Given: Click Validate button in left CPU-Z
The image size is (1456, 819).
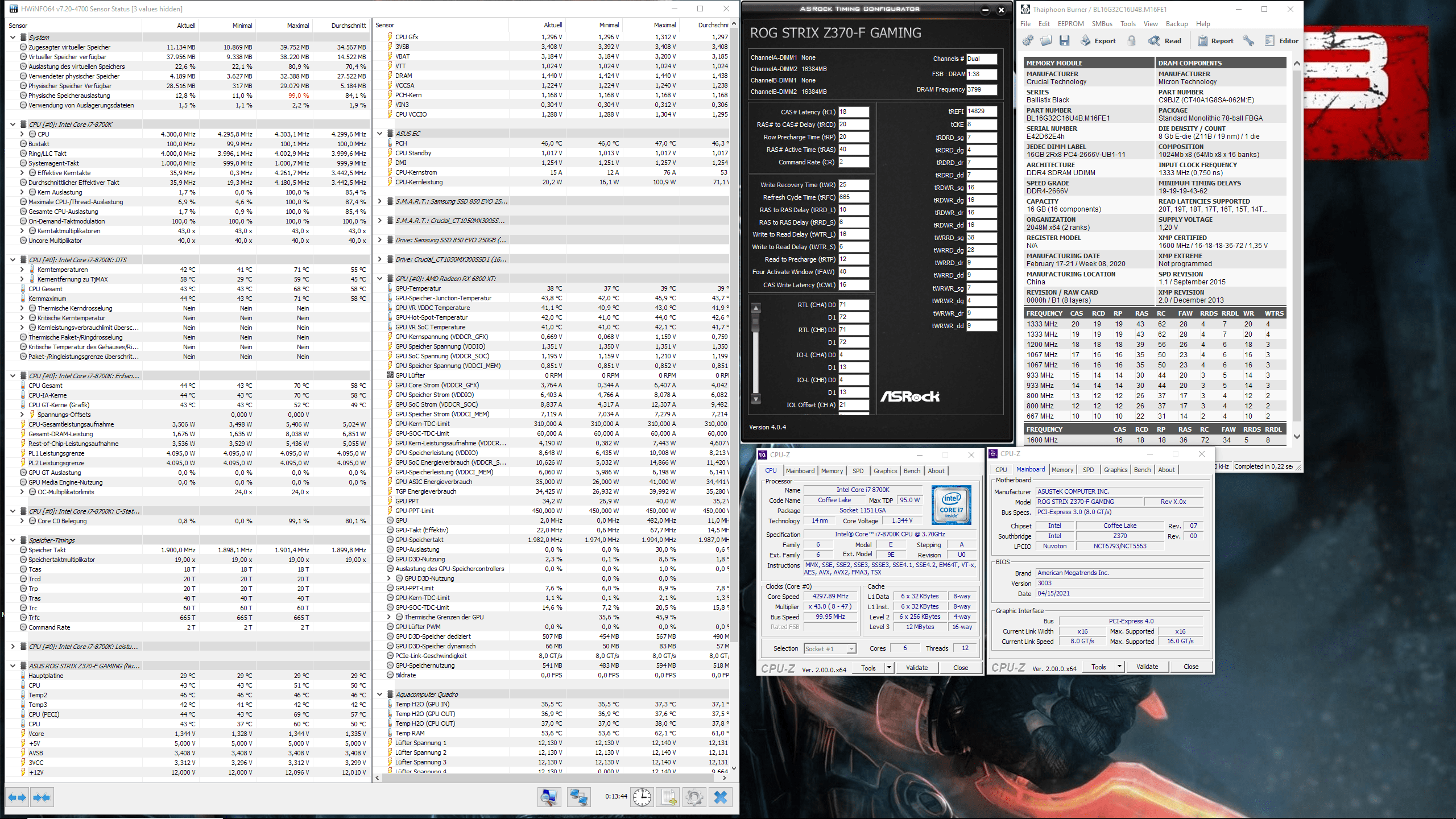Looking at the screenshot, I should (x=917, y=668).
